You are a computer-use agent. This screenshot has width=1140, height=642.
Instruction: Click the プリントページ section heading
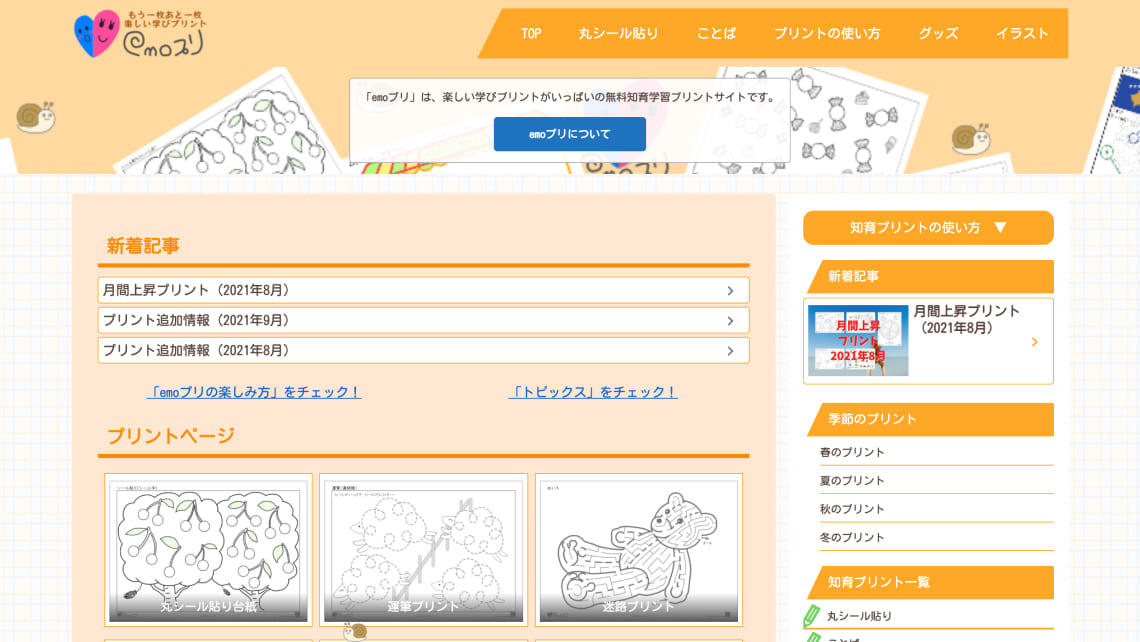coord(171,436)
